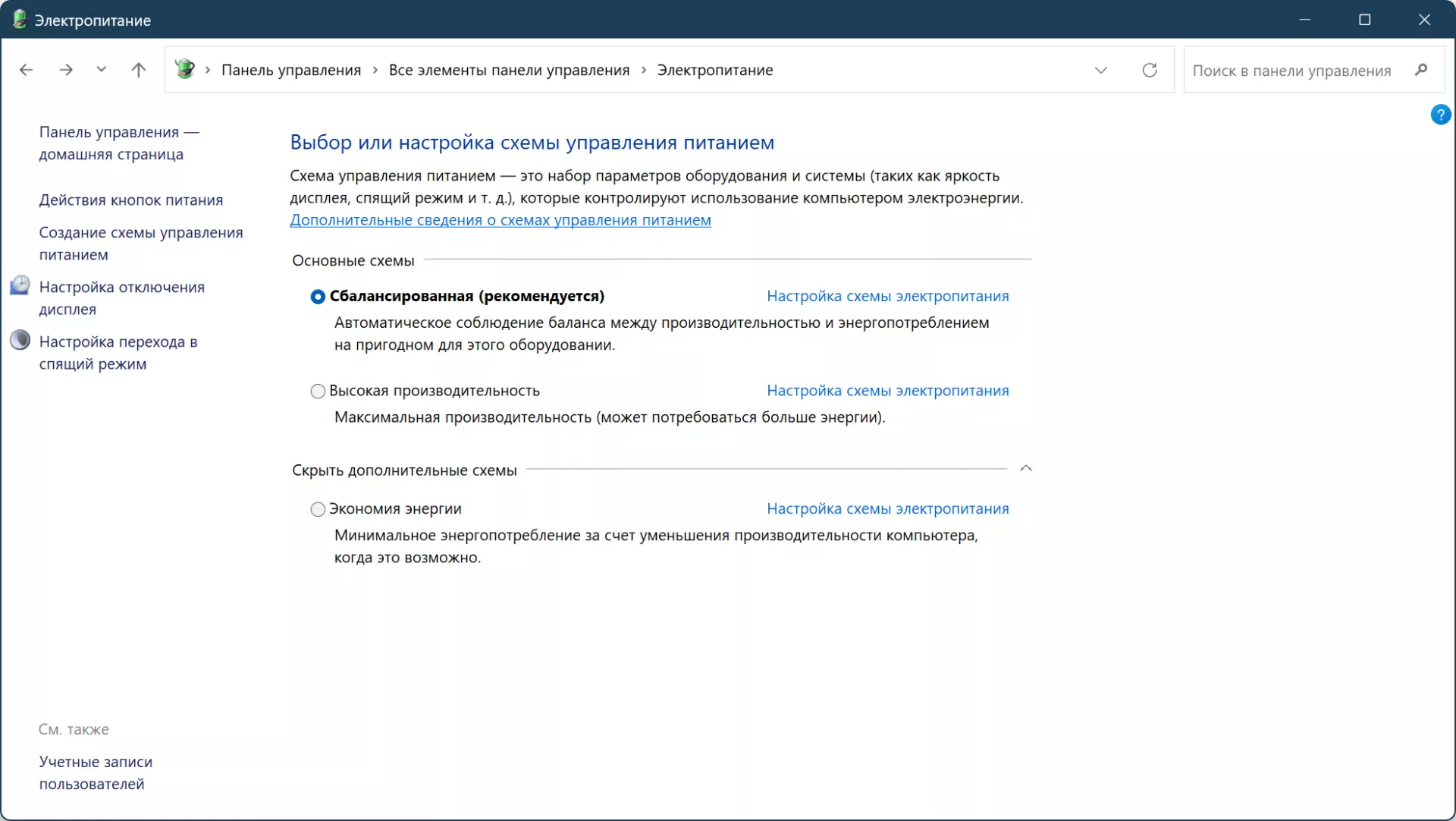Expand the address bar history dropdown
The image size is (1456, 821).
point(1101,70)
